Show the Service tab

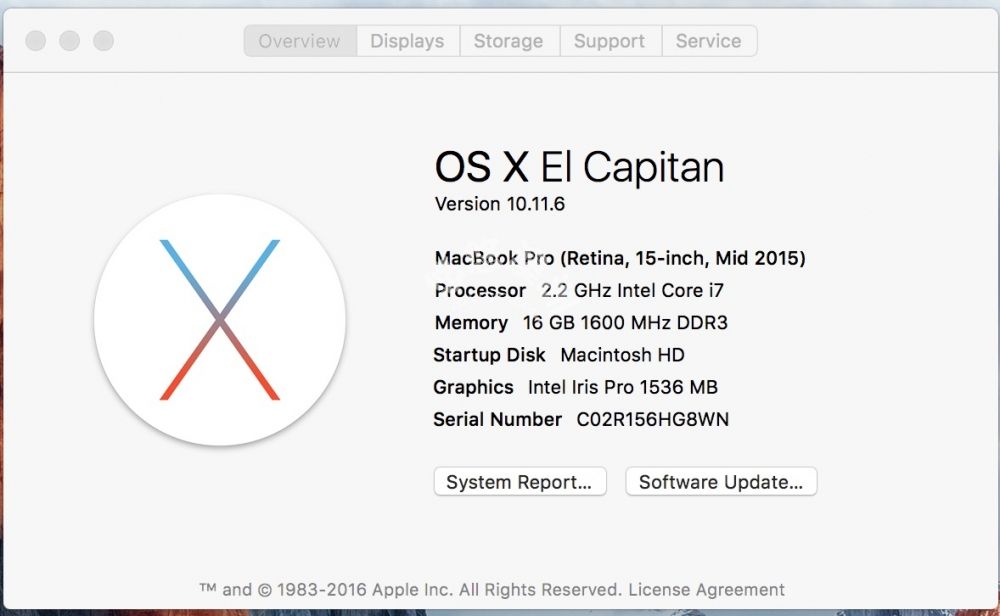pyautogui.click(x=708, y=41)
